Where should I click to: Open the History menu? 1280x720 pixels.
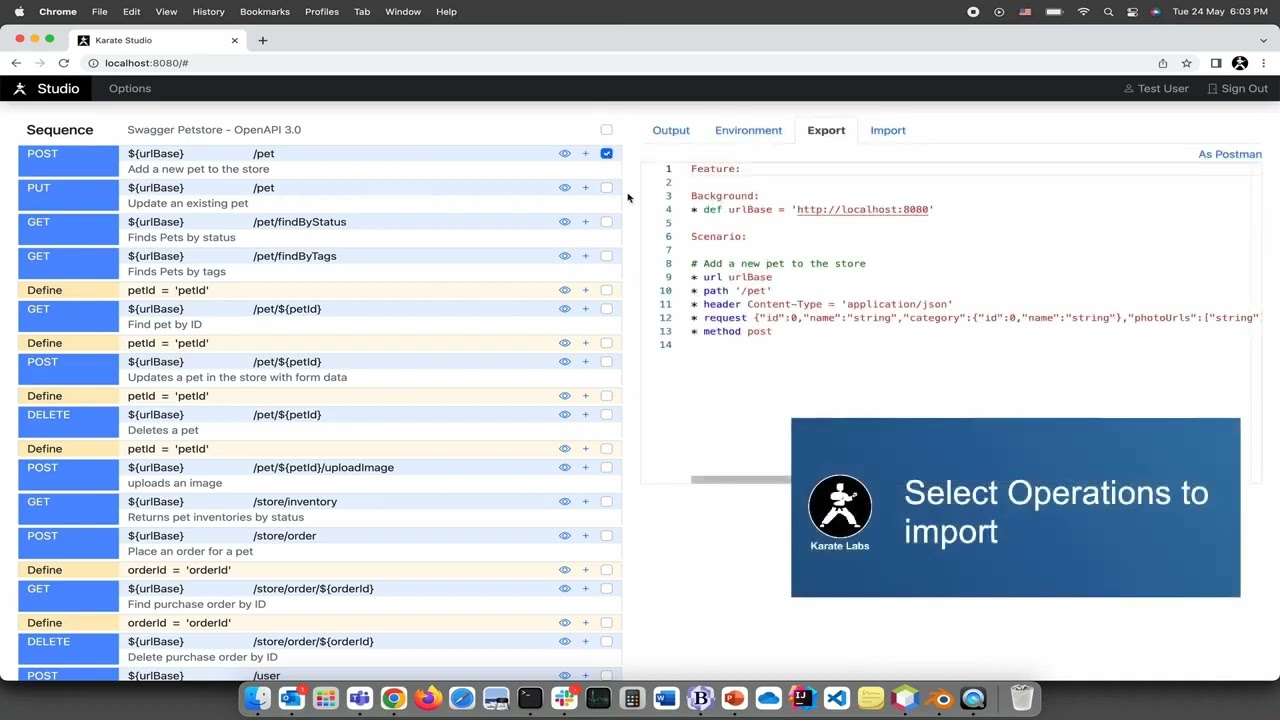click(208, 12)
